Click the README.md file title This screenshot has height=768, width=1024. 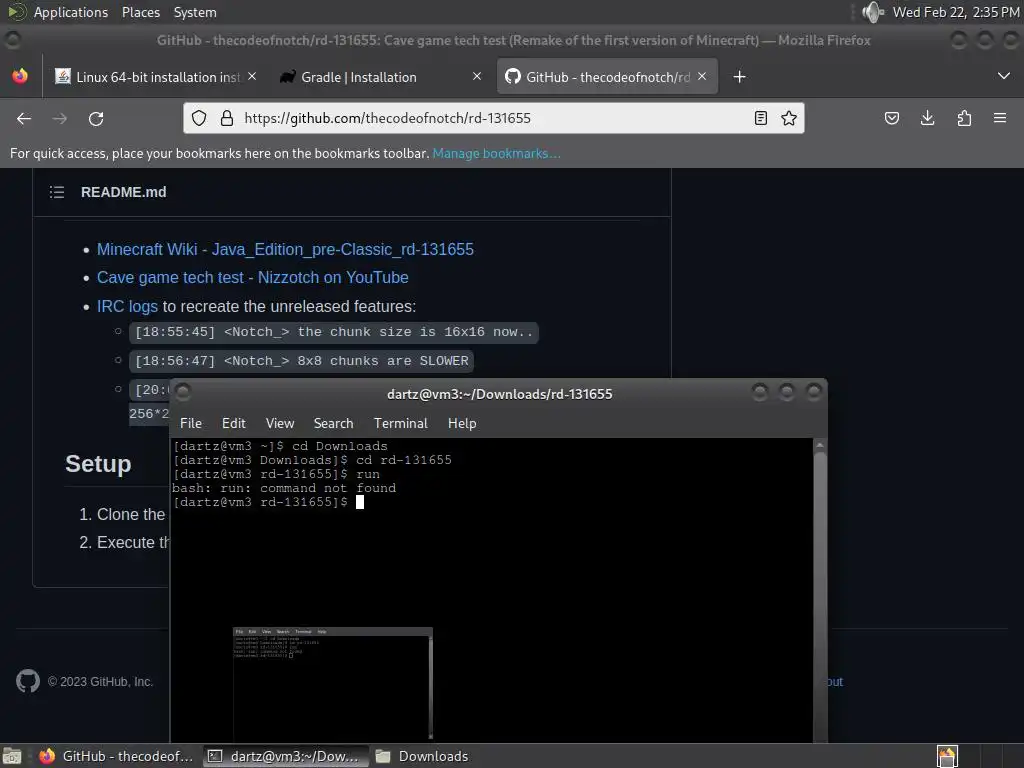tap(123, 192)
